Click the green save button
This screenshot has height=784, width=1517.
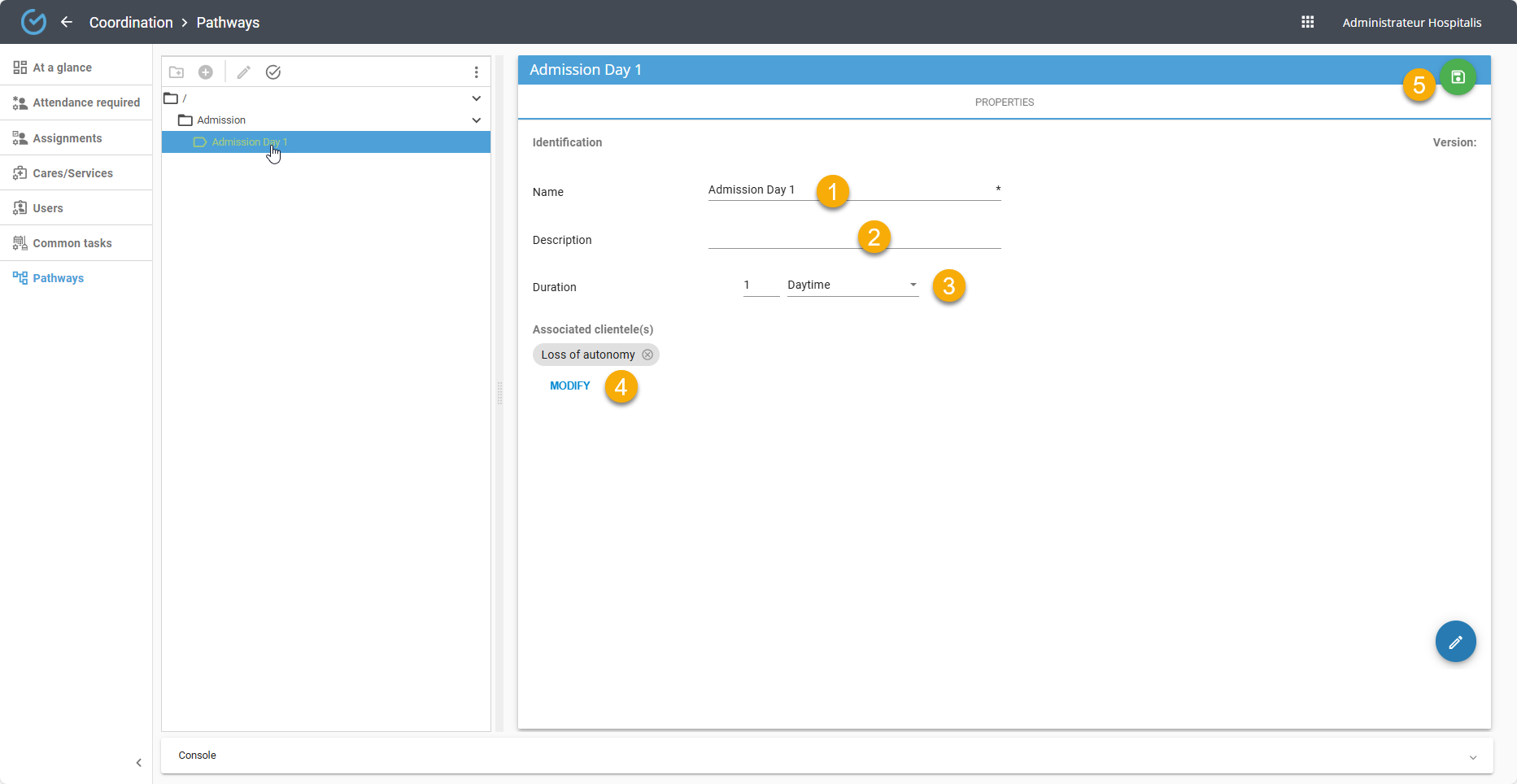click(1458, 77)
